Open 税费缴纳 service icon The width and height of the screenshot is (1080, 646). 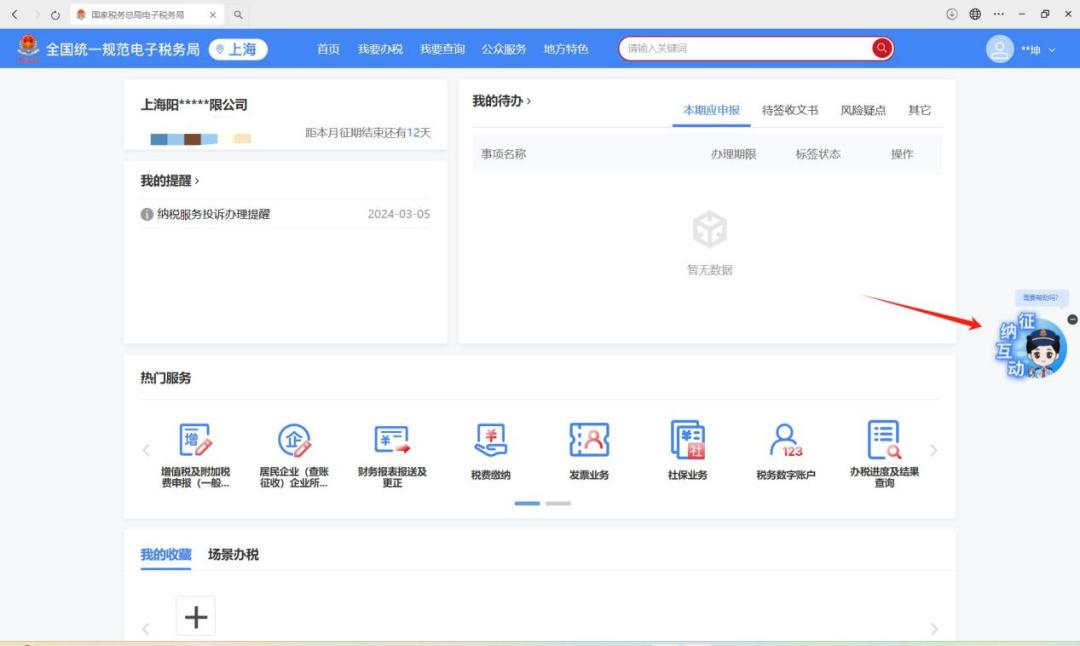pos(490,440)
